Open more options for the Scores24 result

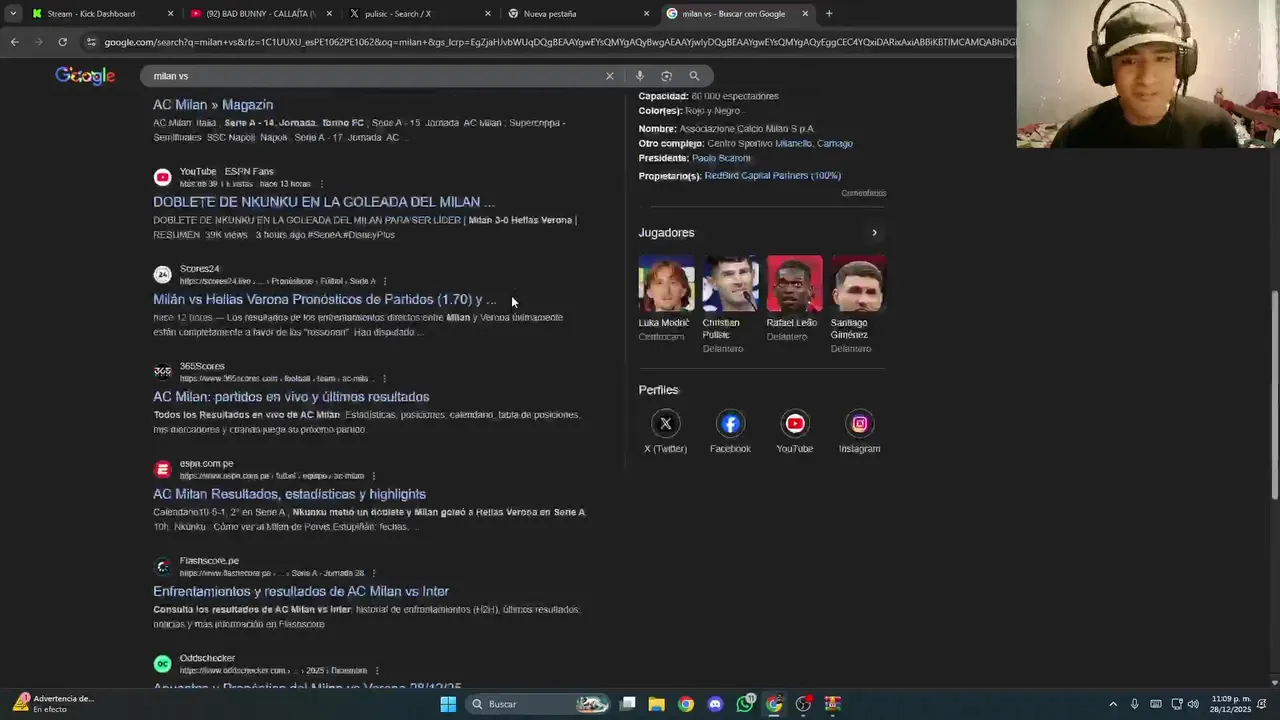coord(385,282)
